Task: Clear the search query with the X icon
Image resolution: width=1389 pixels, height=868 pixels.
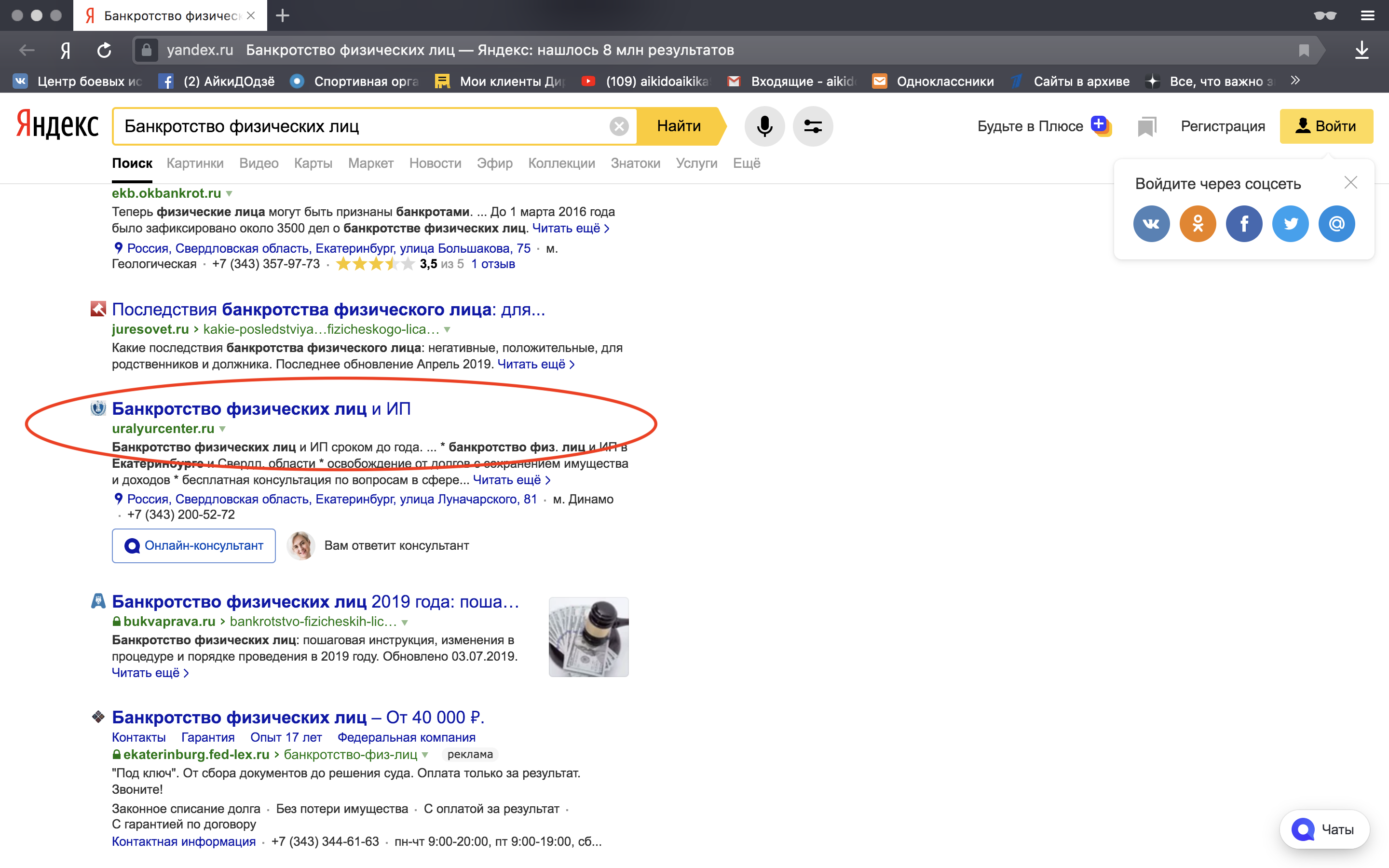Action: [x=619, y=126]
